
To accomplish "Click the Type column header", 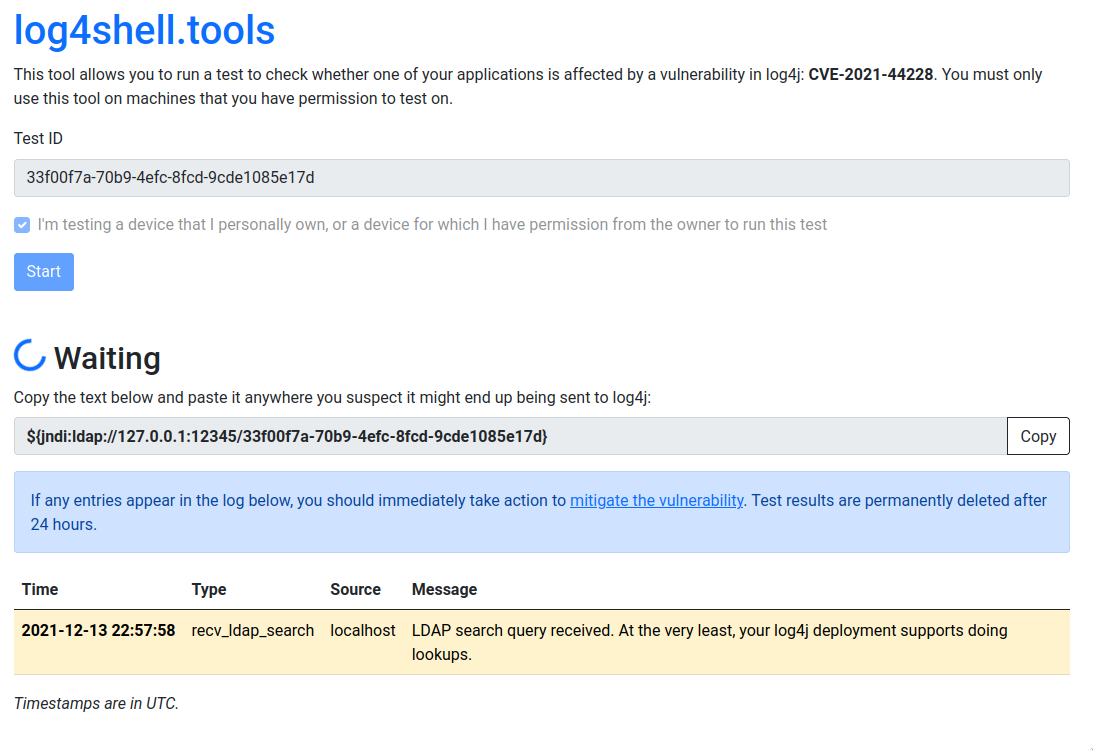I will tap(209, 589).
